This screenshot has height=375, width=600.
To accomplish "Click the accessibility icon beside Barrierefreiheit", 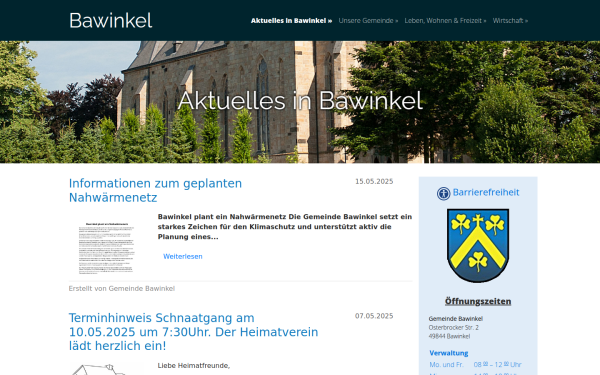I will tap(443, 193).
